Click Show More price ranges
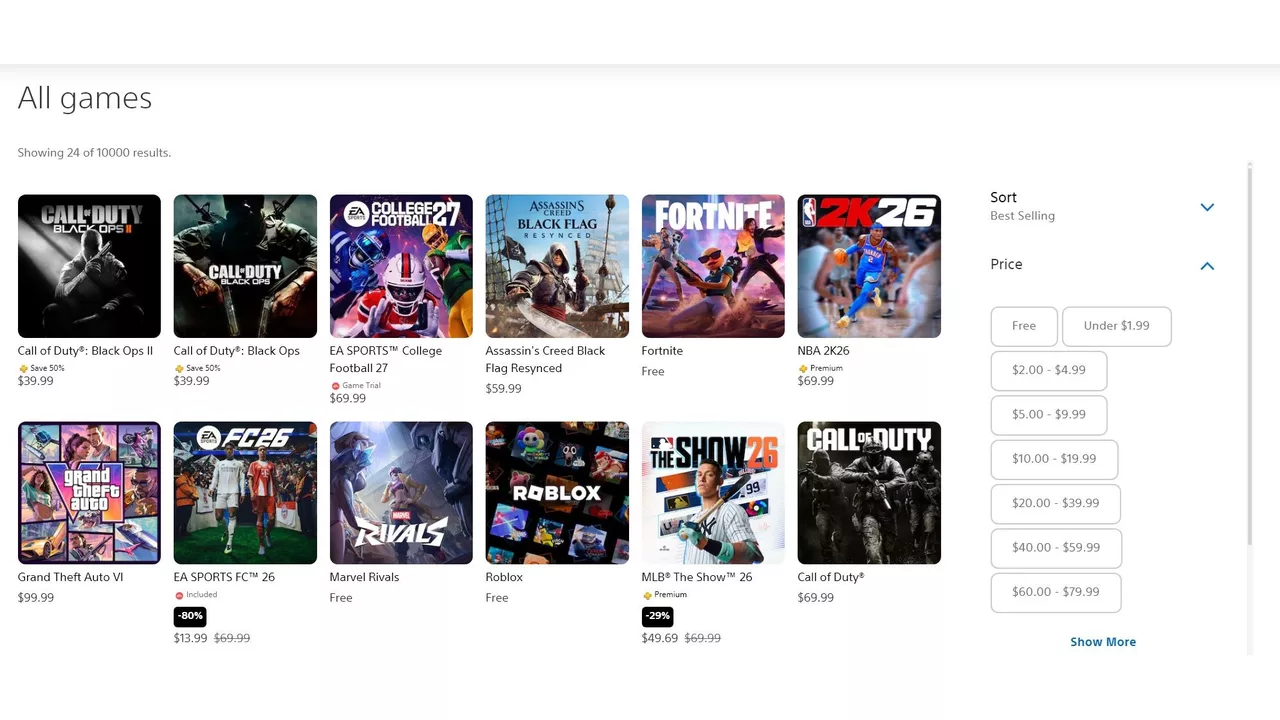 click(x=1103, y=642)
